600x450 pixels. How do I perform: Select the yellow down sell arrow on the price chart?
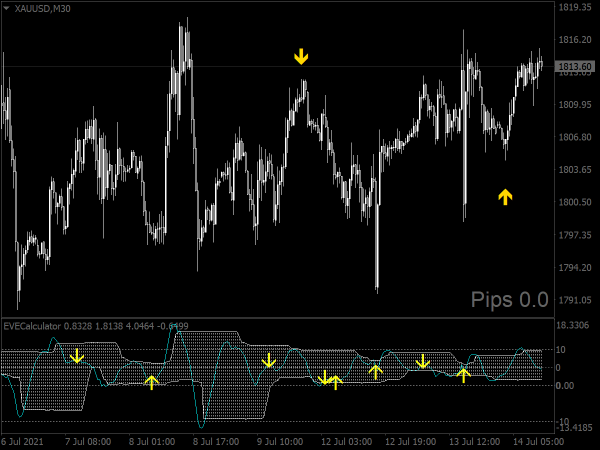[301, 57]
